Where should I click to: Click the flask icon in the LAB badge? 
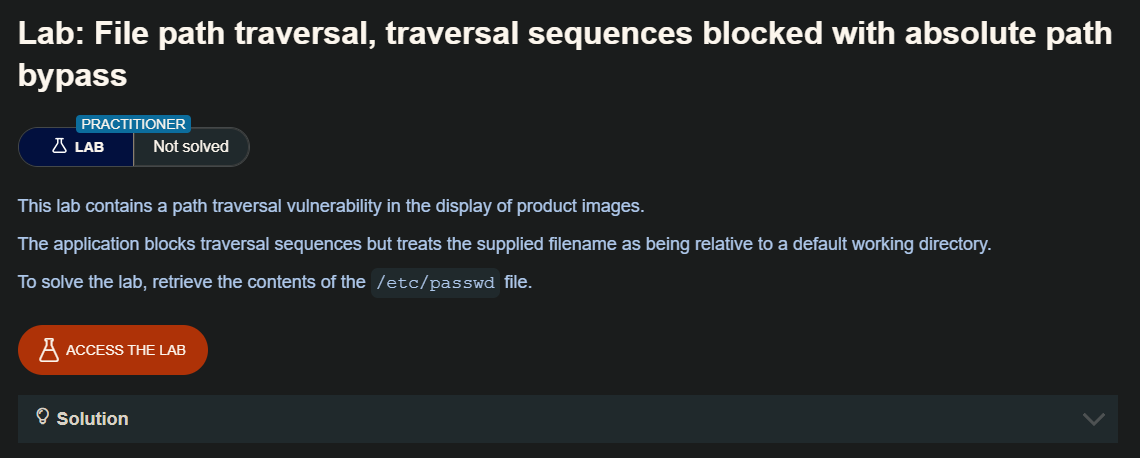point(59,146)
